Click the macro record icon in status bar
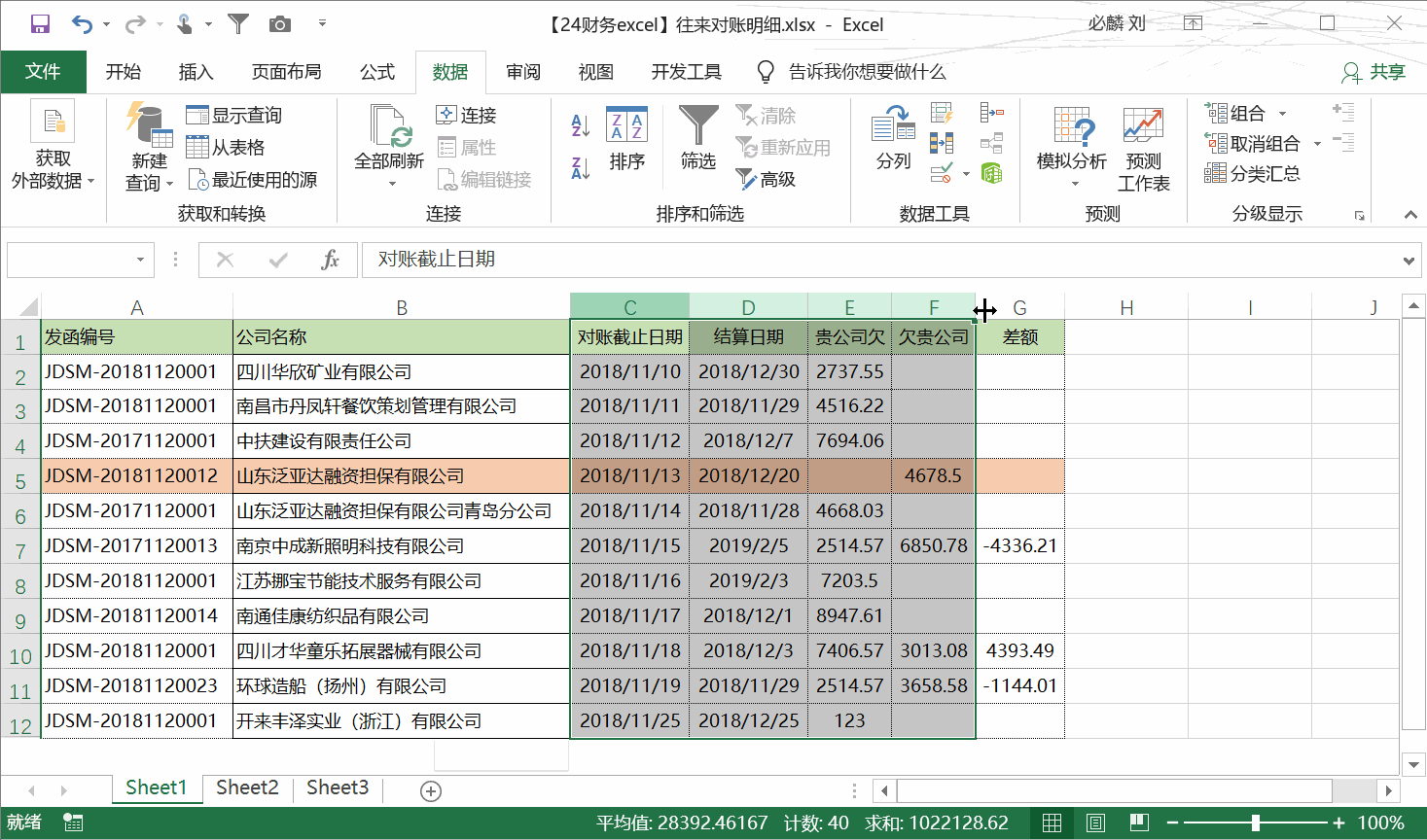Screen dimensions: 1427x840 click(73, 822)
